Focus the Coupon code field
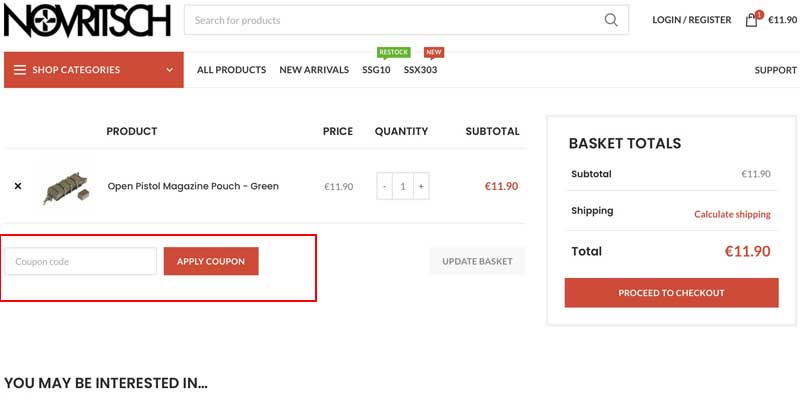This screenshot has width=800, height=400. [81, 261]
